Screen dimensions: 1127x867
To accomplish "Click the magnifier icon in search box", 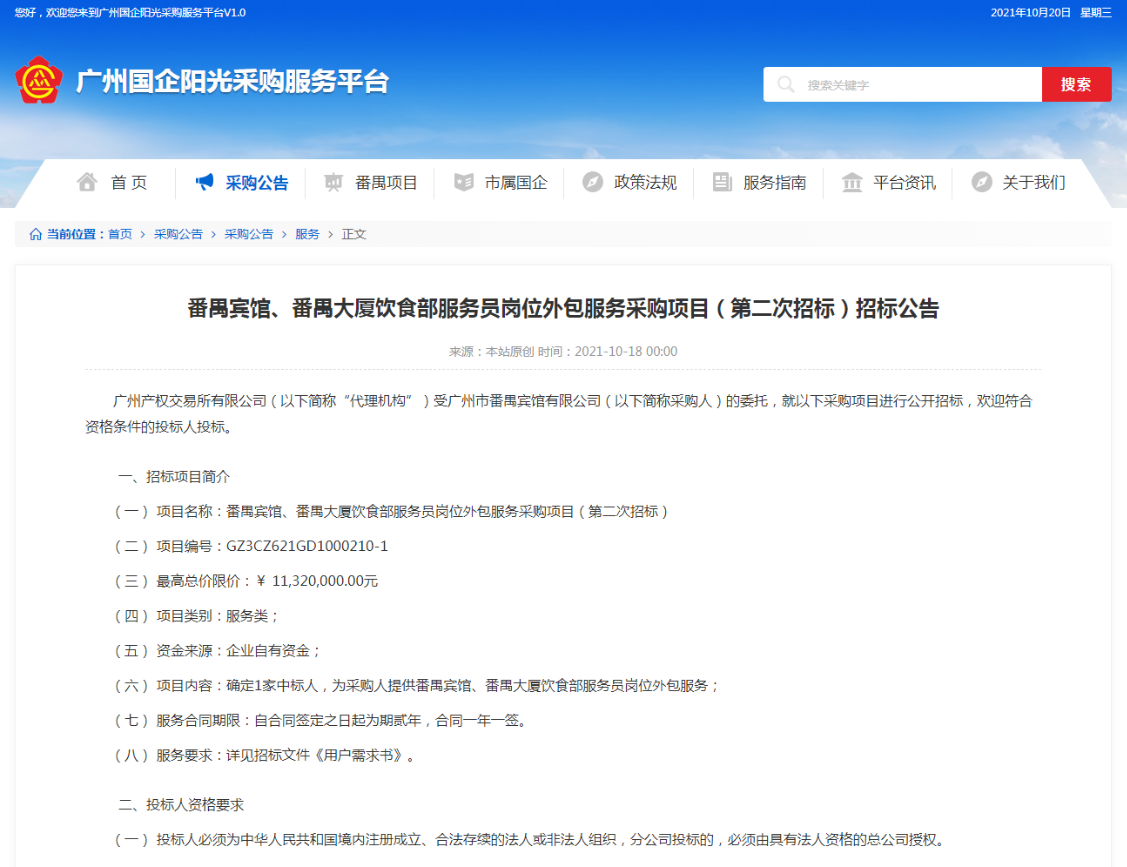I will click(786, 85).
